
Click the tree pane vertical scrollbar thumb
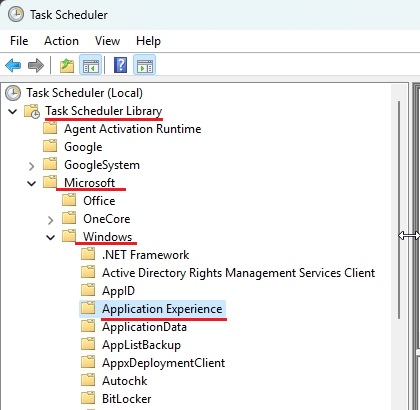coord(399,210)
